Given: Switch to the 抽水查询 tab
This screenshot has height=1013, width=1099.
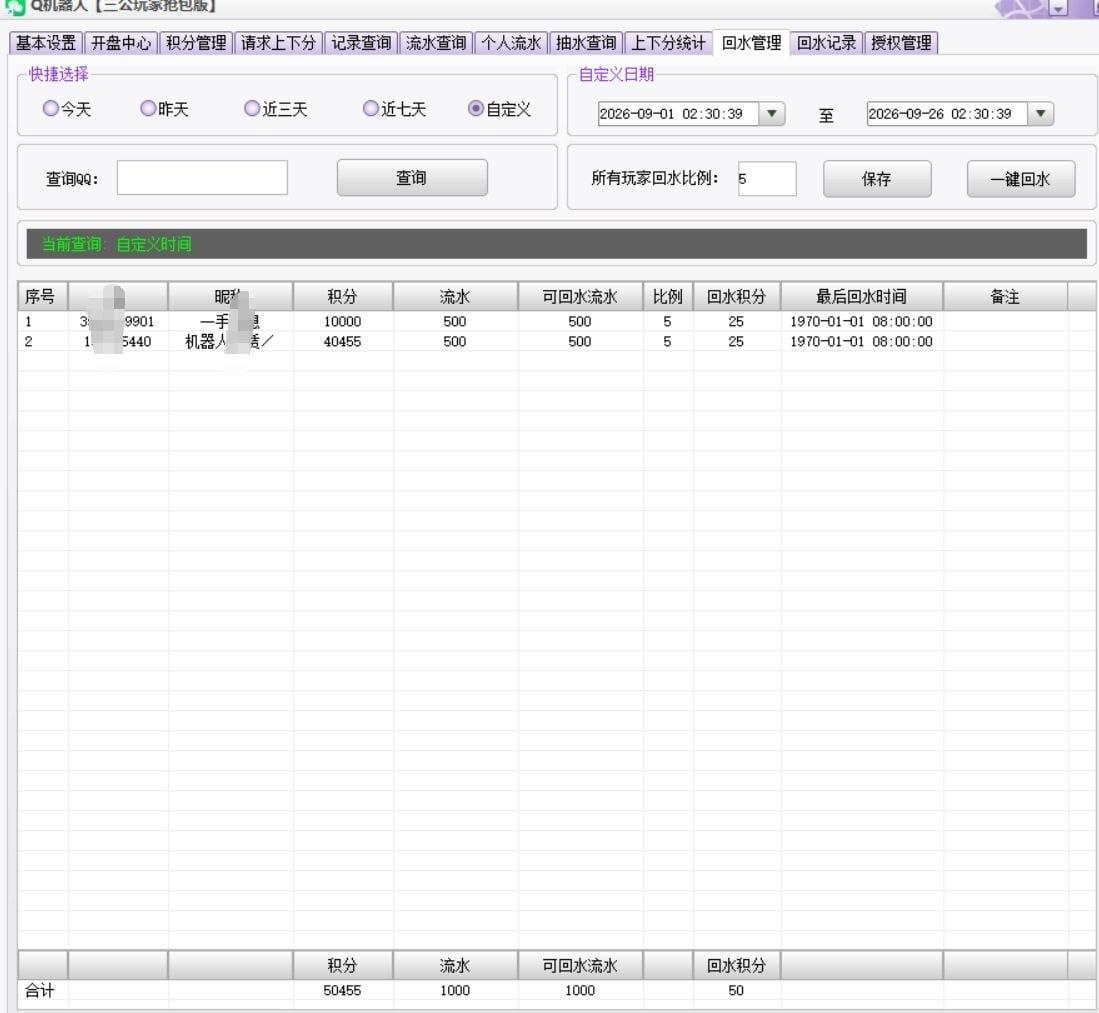Looking at the screenshot, I should [x=586, y=43].
